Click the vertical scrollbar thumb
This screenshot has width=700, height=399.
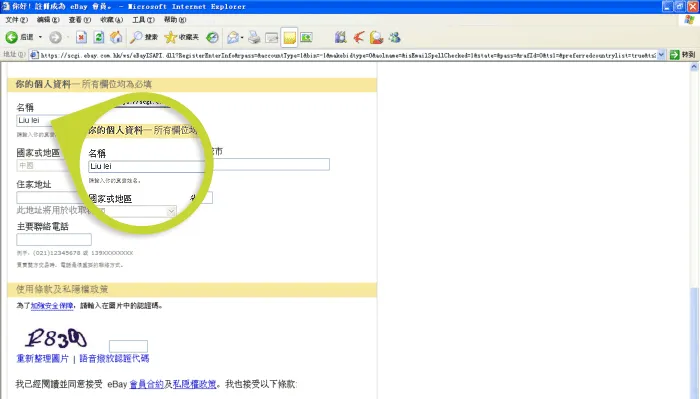pos(694,343)
